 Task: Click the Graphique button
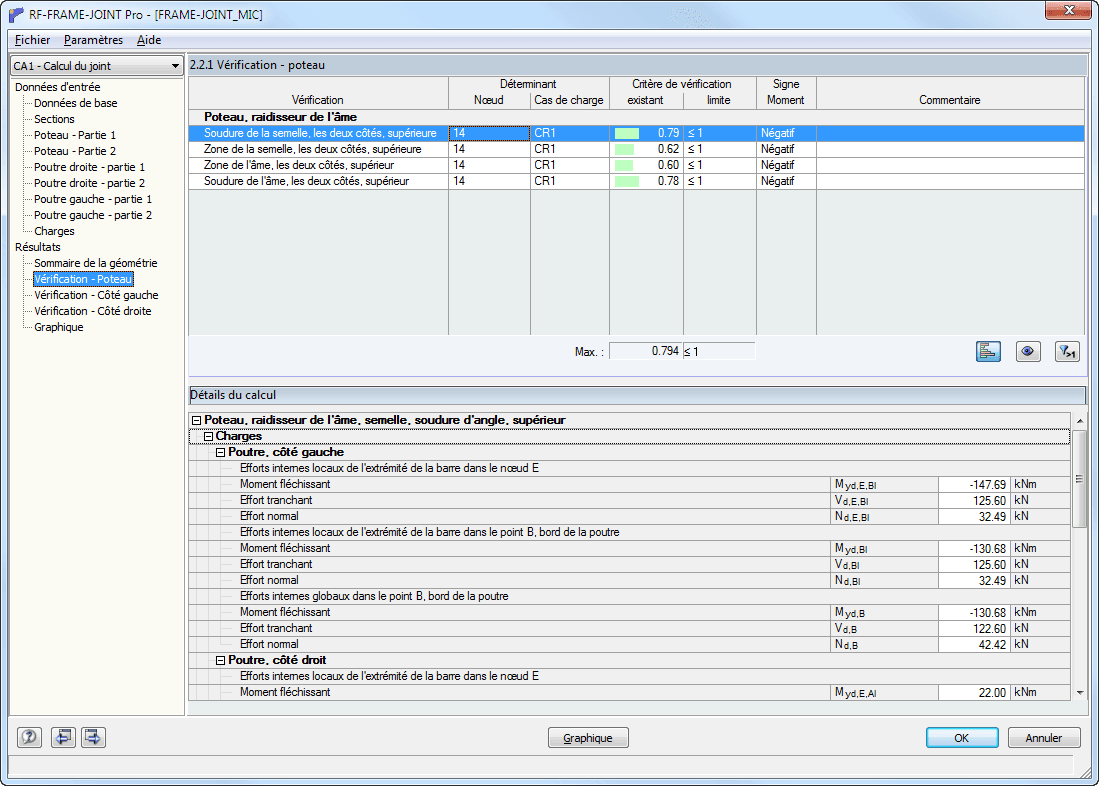pos(588,738)
